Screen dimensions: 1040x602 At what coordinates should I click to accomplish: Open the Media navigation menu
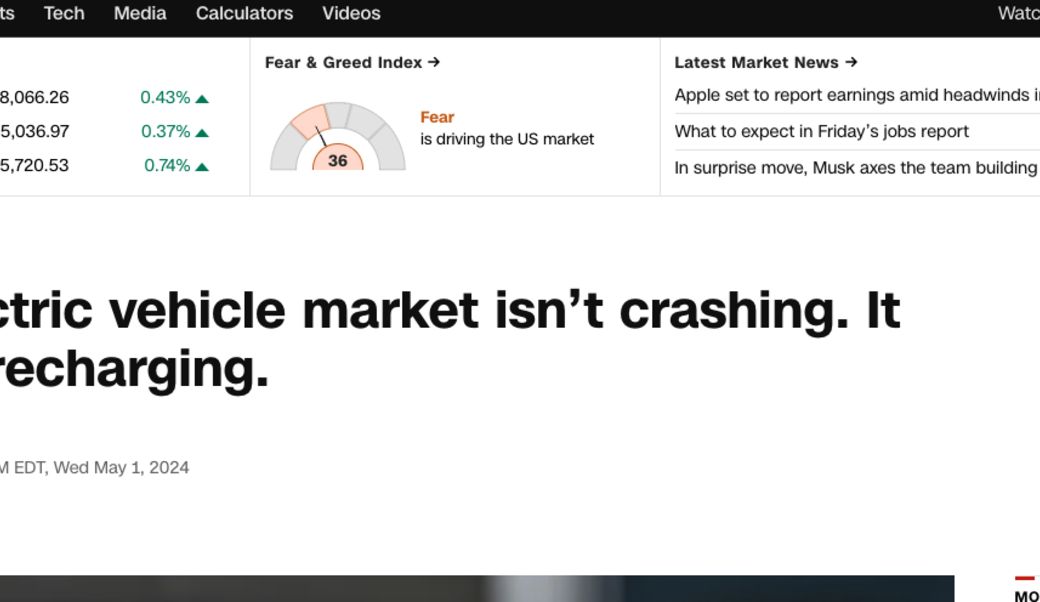(x=139, y=13)
